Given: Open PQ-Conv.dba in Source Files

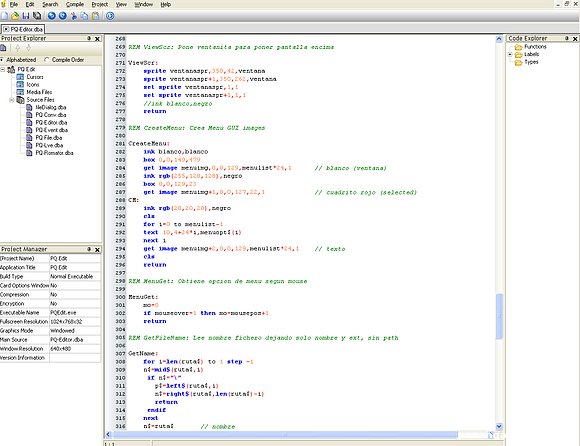Looking at the screenshot, I should point(51,115).
